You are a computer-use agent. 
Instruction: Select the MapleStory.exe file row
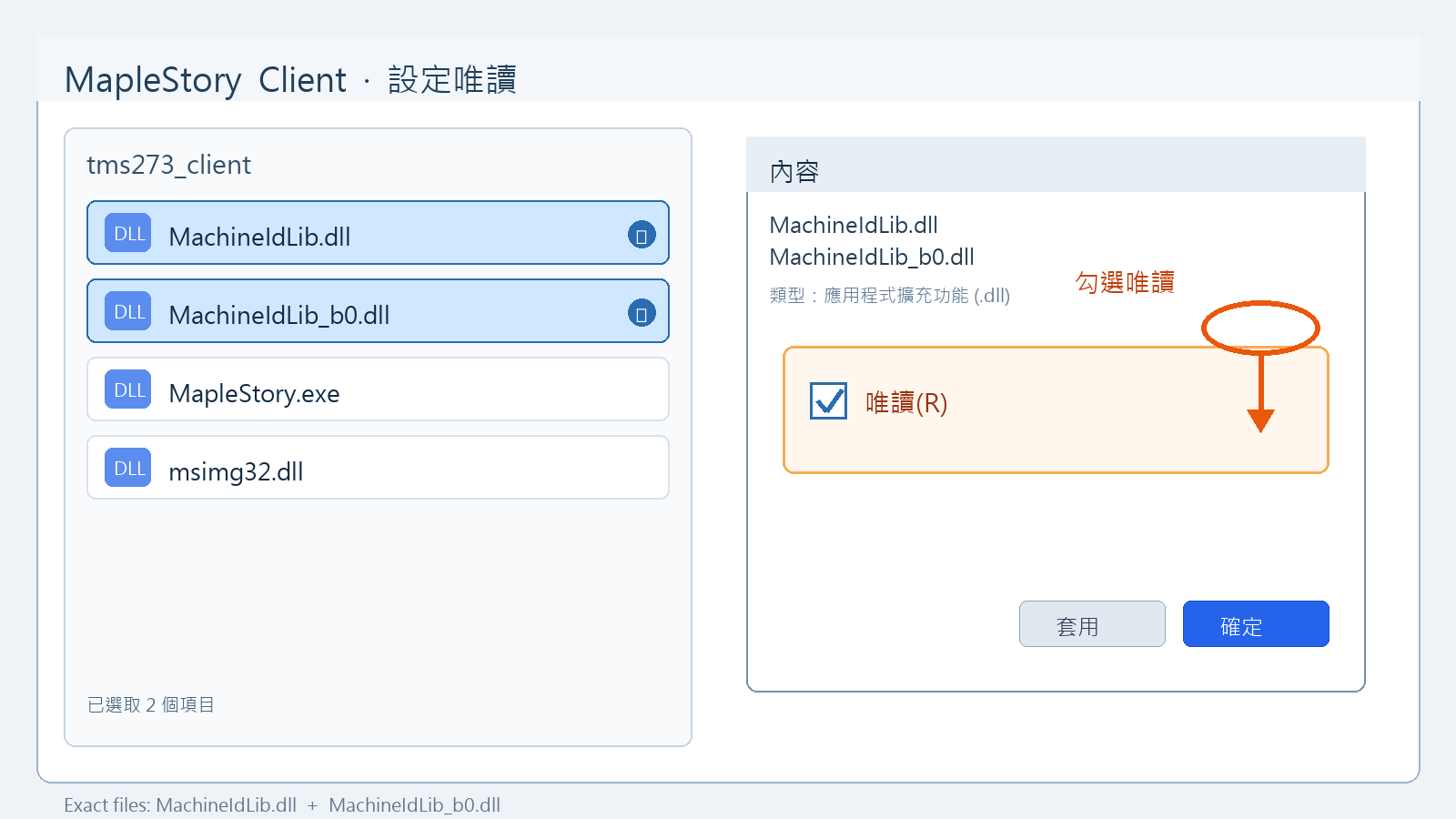point(378,389)
